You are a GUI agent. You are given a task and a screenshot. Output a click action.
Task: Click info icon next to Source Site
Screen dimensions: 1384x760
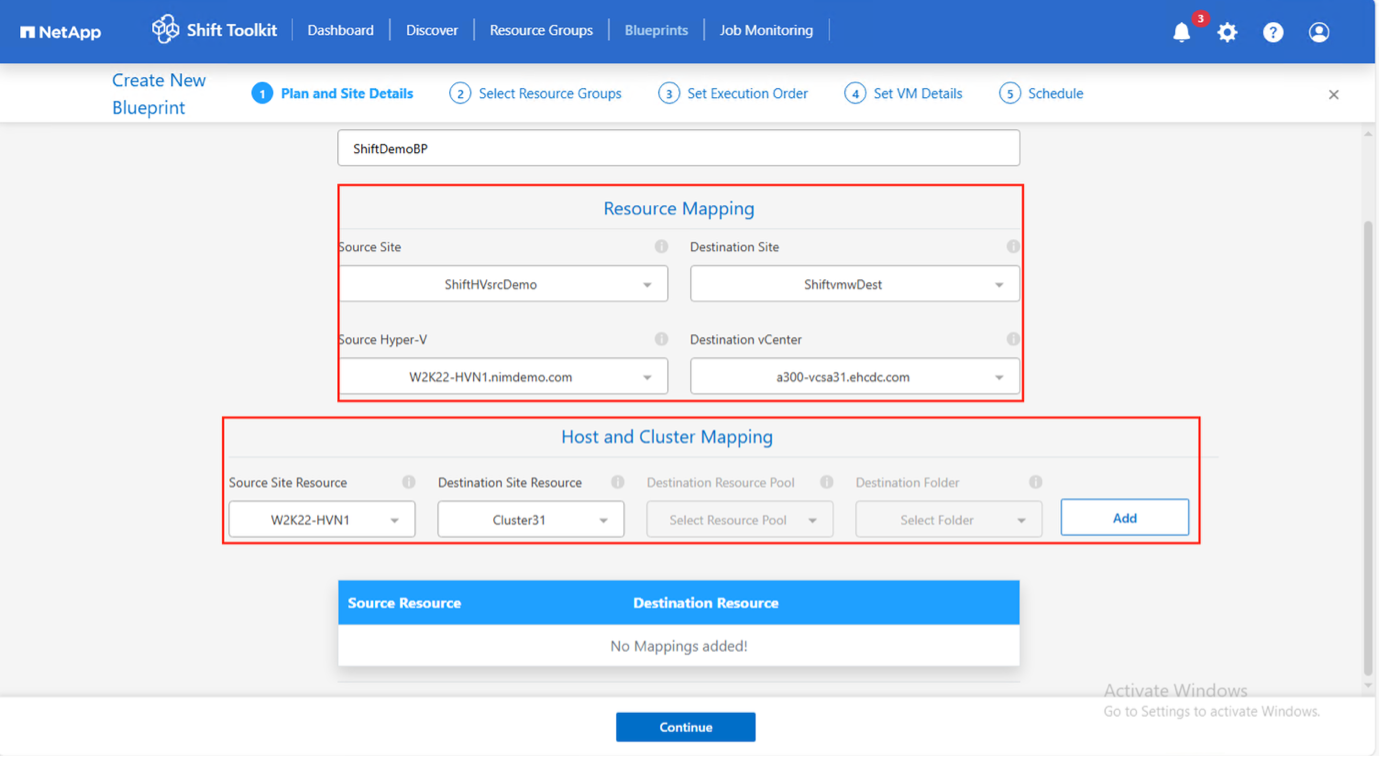tap(661, 247)
